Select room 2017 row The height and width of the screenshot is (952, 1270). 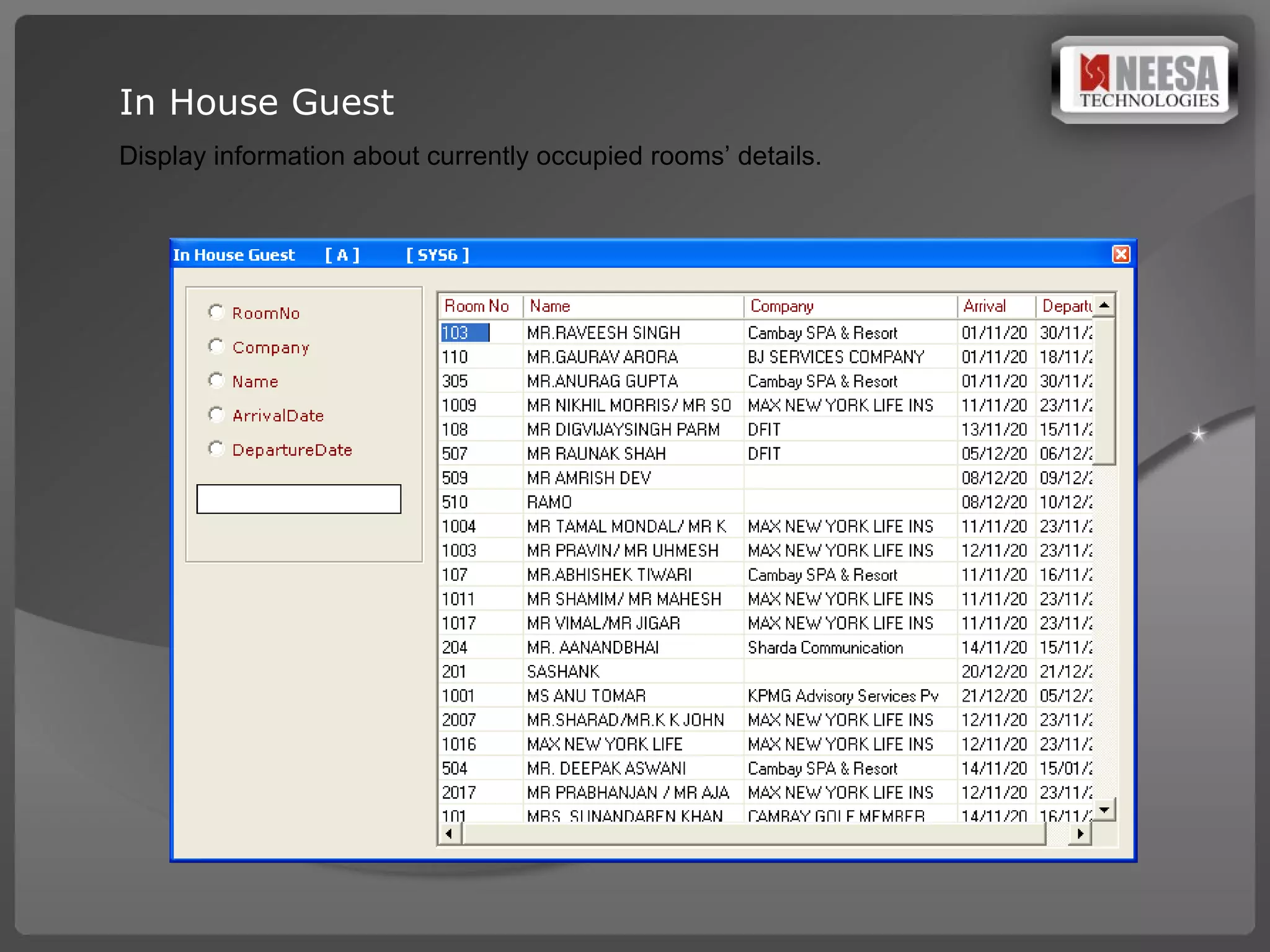click(766, 792)
